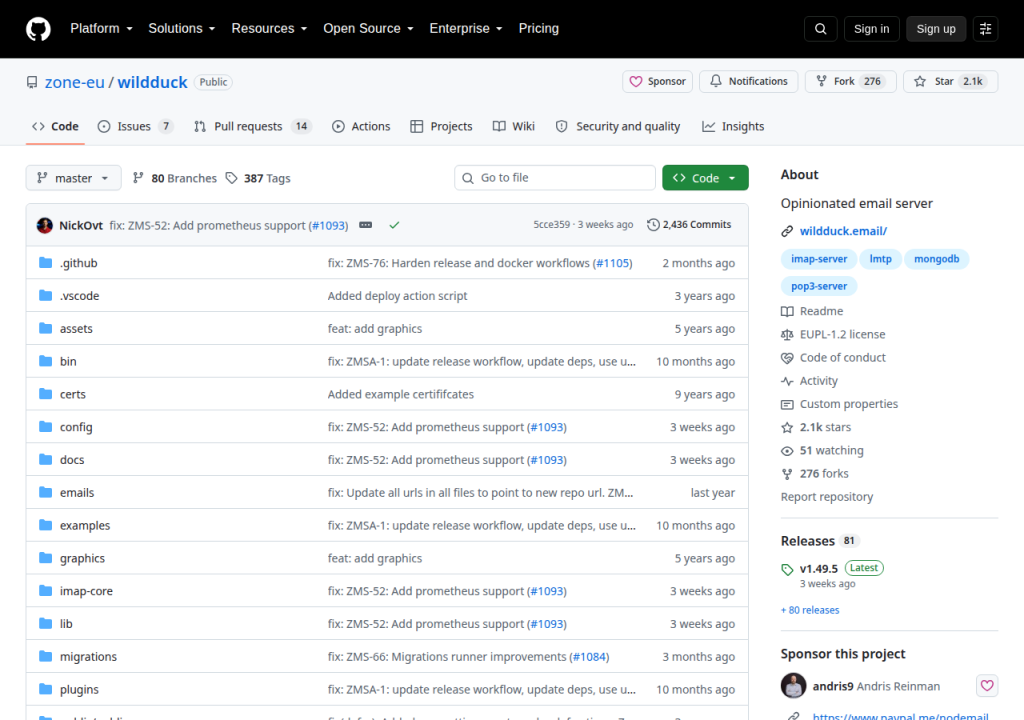
Task: Click the link icon beside wildduck.email/
Action: pos(787,231)
